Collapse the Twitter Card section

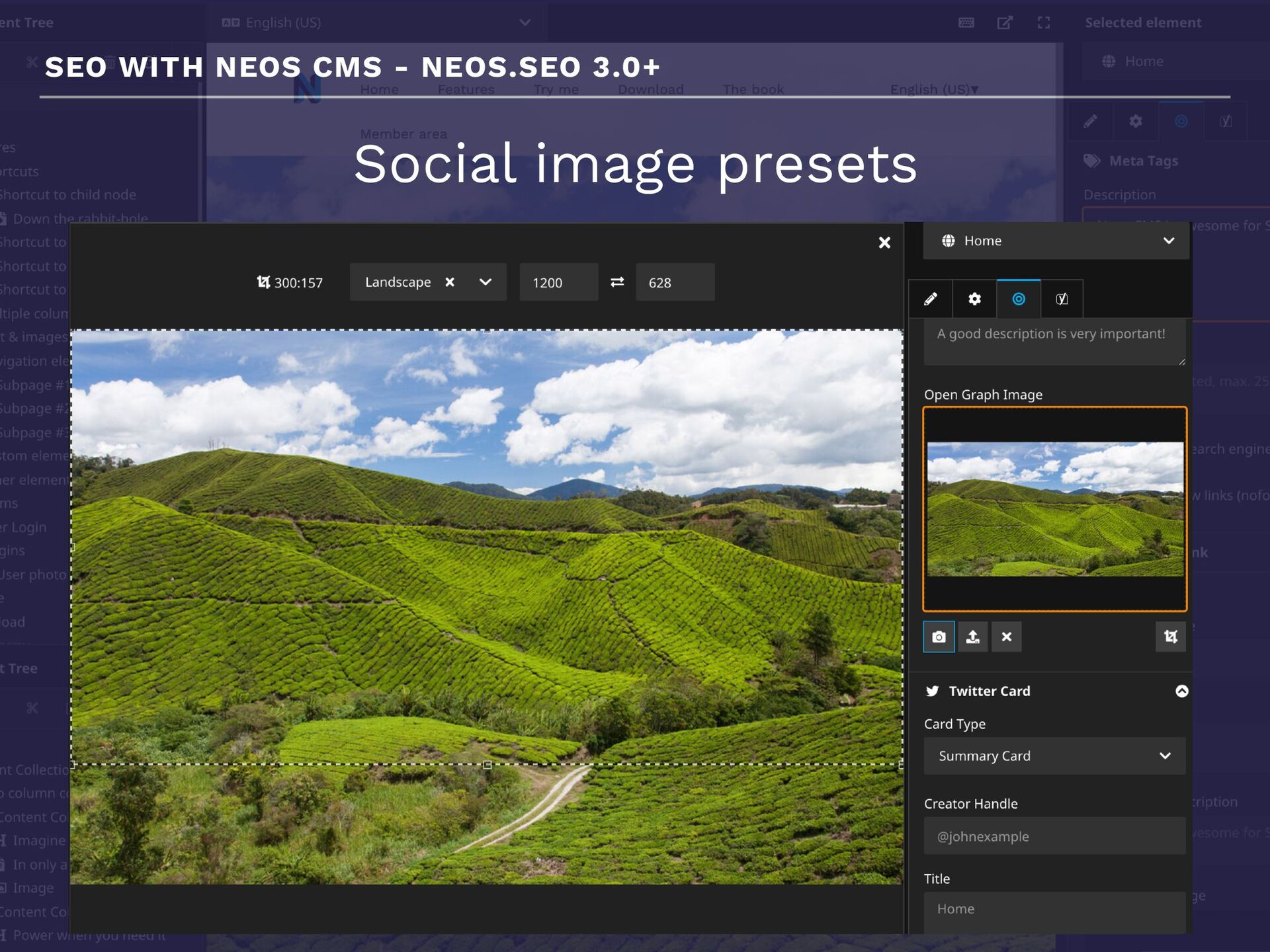click(1181, 691)
